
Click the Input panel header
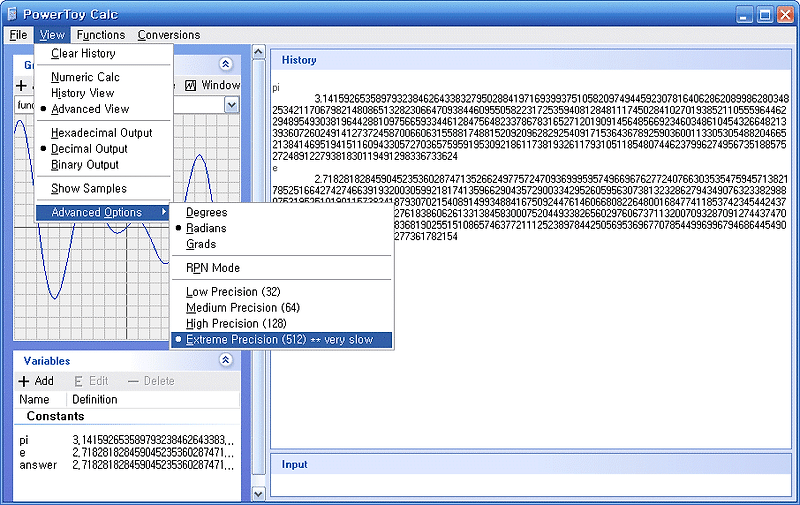pos(531,464)
